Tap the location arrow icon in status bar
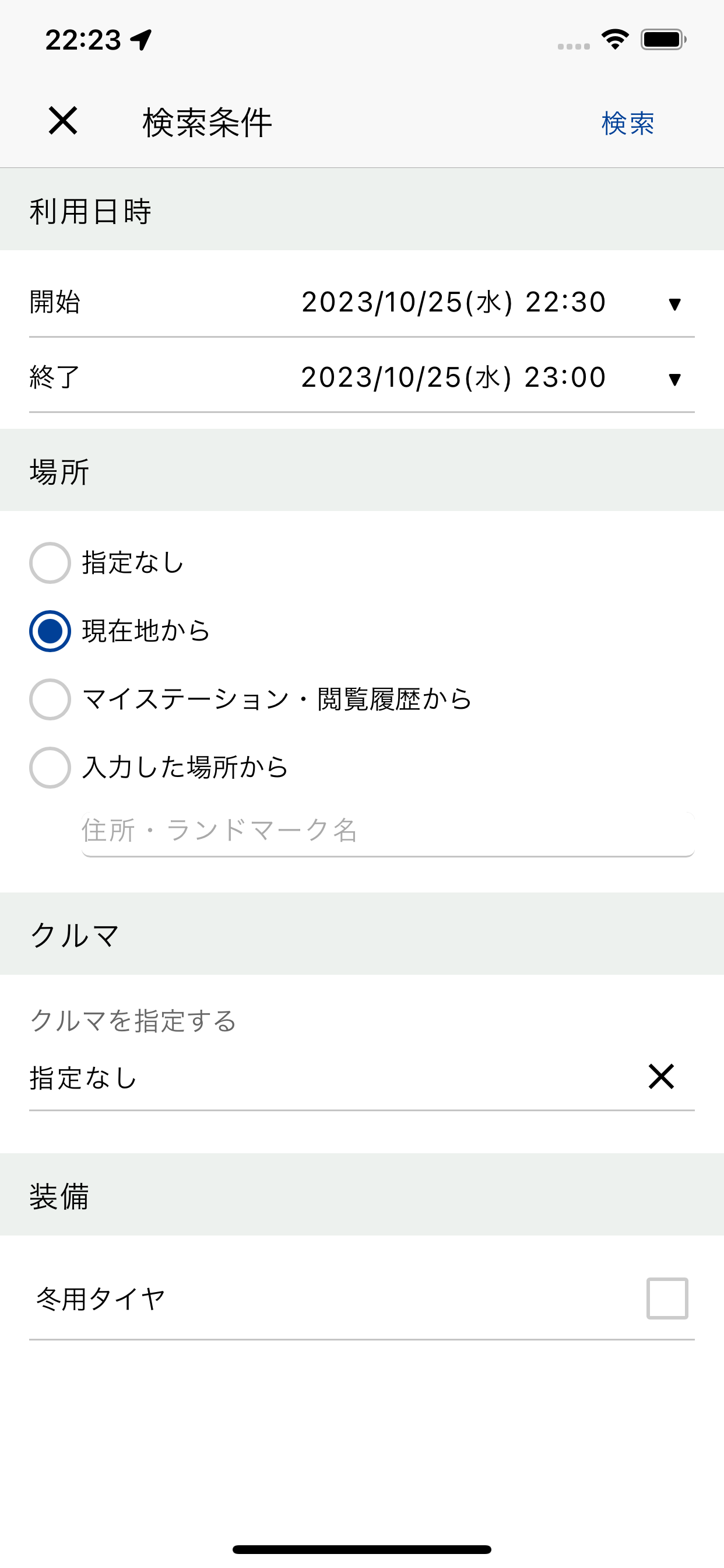The height and width of the screenshot is (1568, 724). click(141, 40)
